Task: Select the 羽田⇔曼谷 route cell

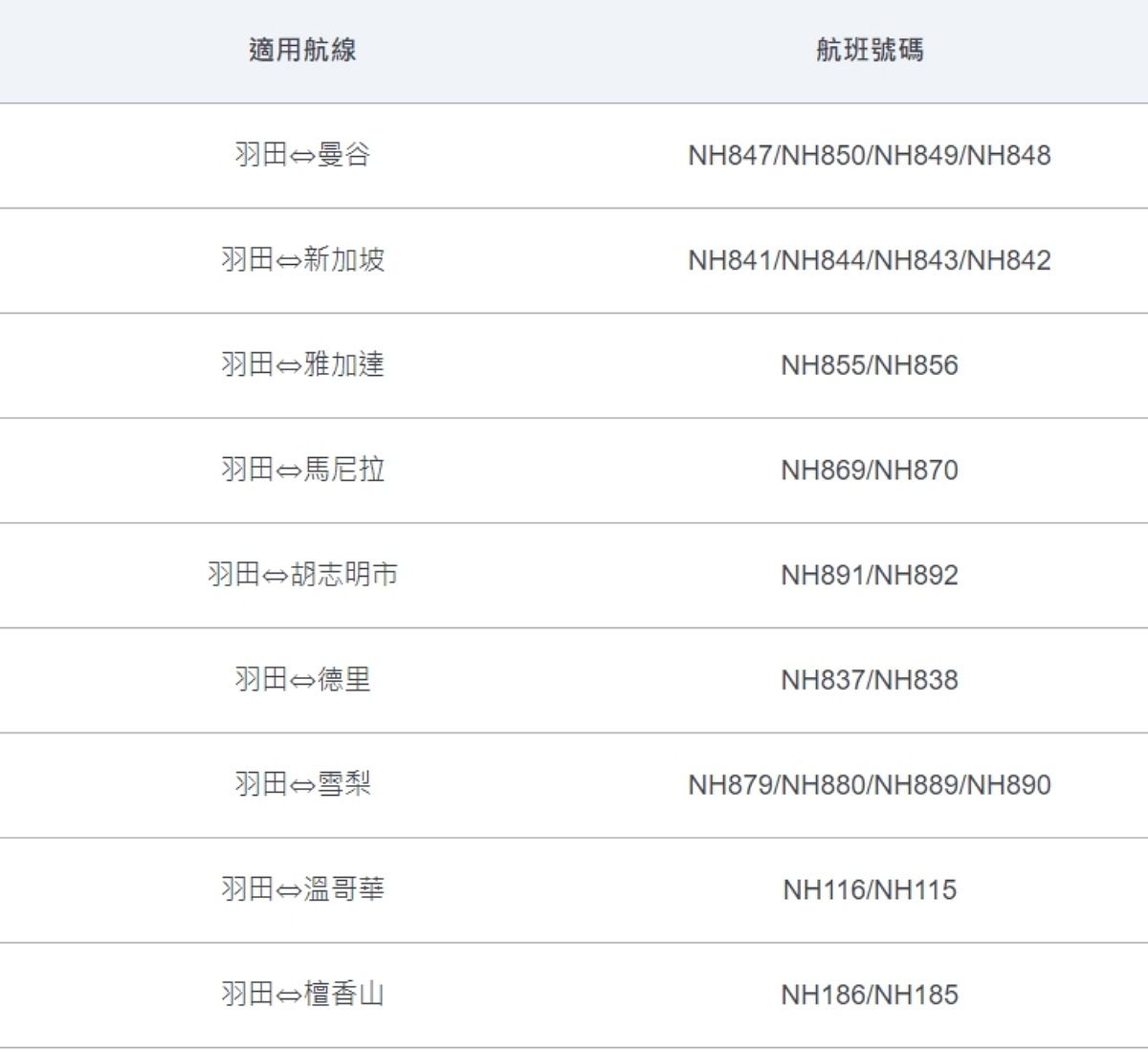Action: click(302, 155)
